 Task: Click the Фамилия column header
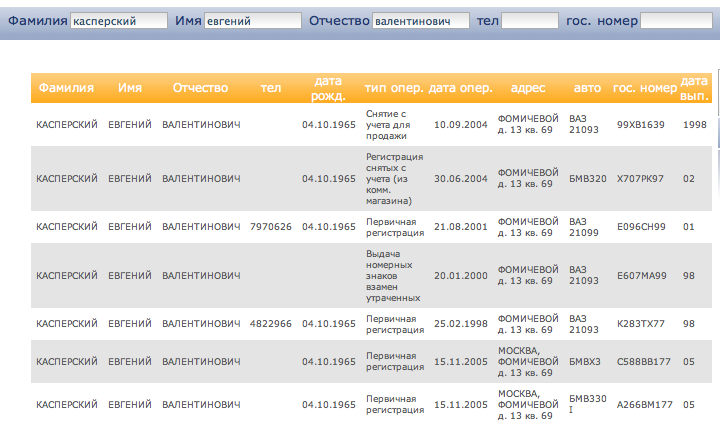(x=66, y=88)
